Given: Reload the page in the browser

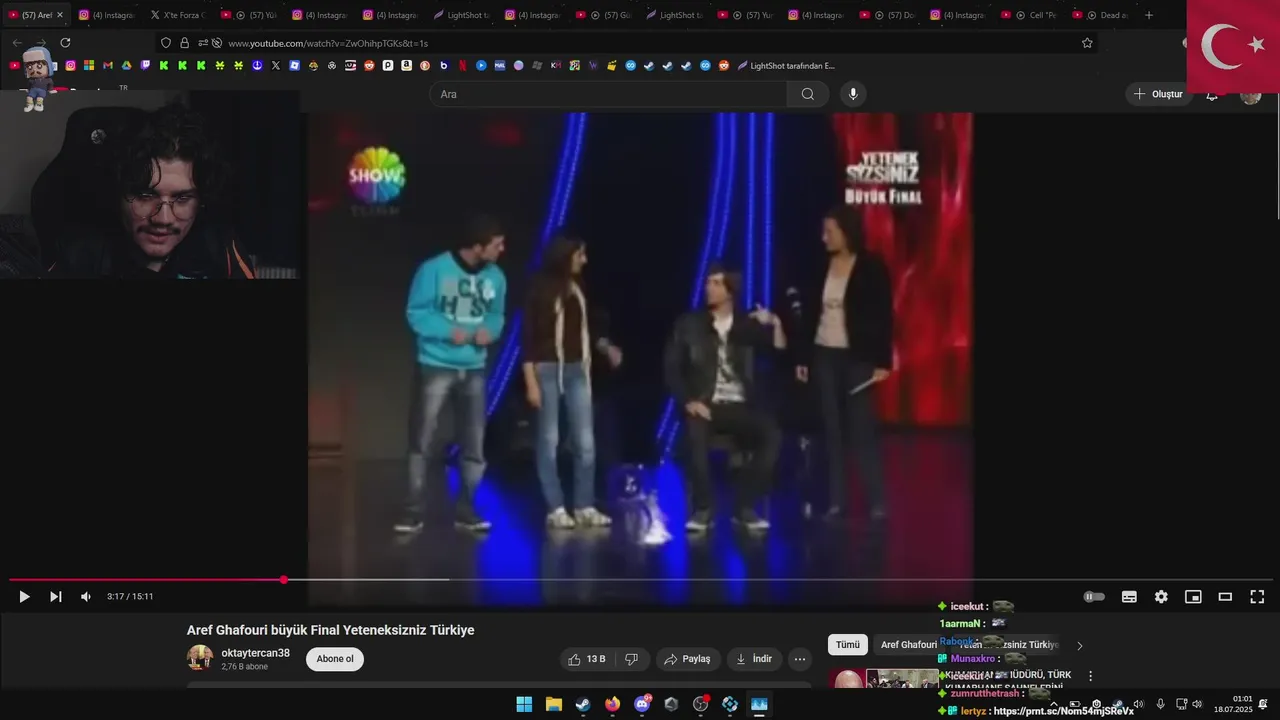Looking at the screenshot, I should (65, 43).
